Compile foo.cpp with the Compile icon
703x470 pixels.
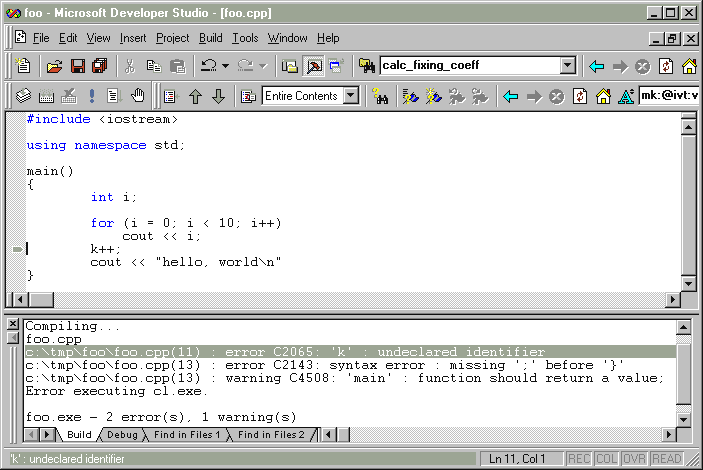pos(23,96)
